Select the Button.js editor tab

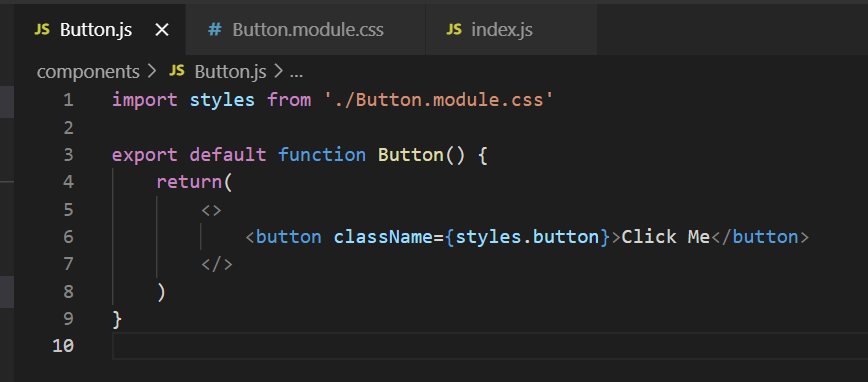coord(100,29)
